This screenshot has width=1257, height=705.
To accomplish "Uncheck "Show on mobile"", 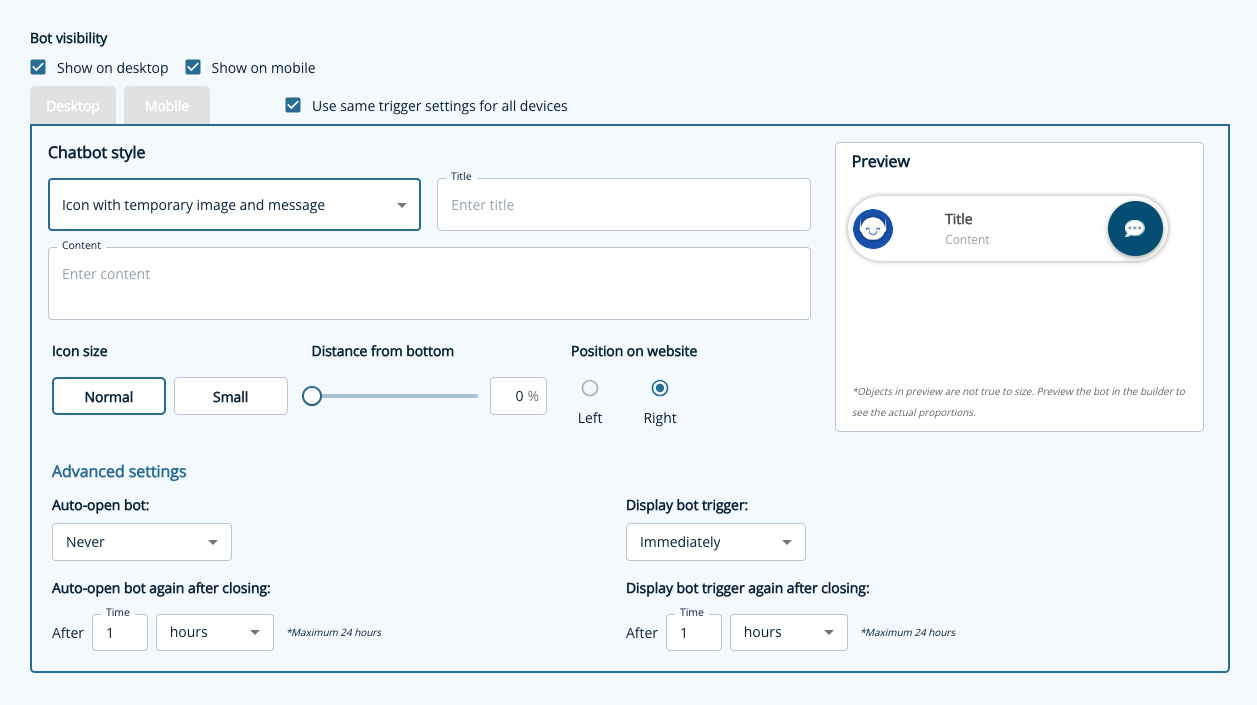I will (192, 67).
